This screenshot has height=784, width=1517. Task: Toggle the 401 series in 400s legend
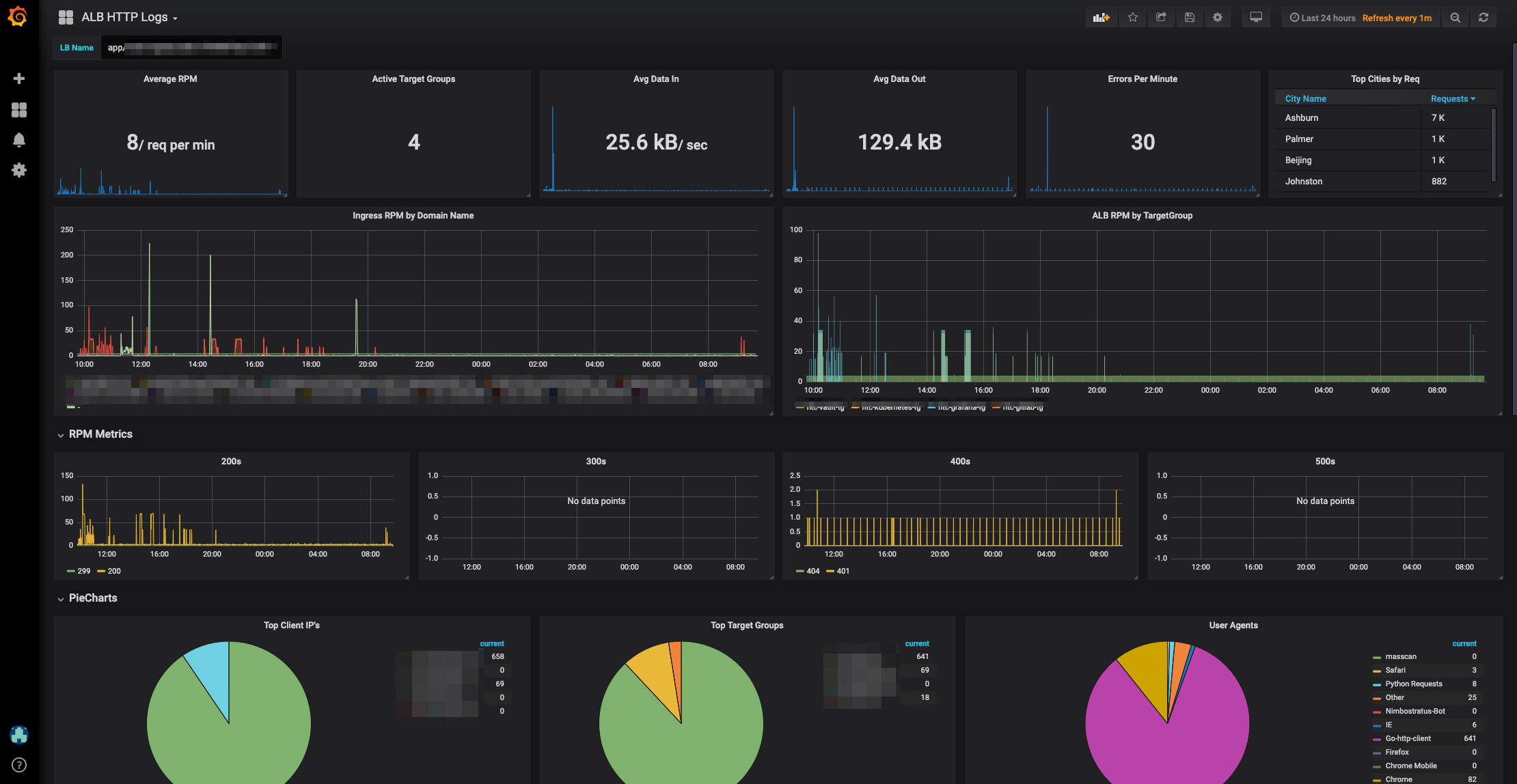click(x=843, y=571)
